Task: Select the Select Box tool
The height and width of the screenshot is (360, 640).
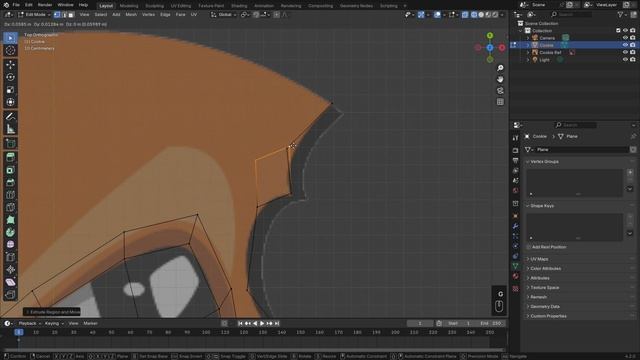Action: (10, 38)
